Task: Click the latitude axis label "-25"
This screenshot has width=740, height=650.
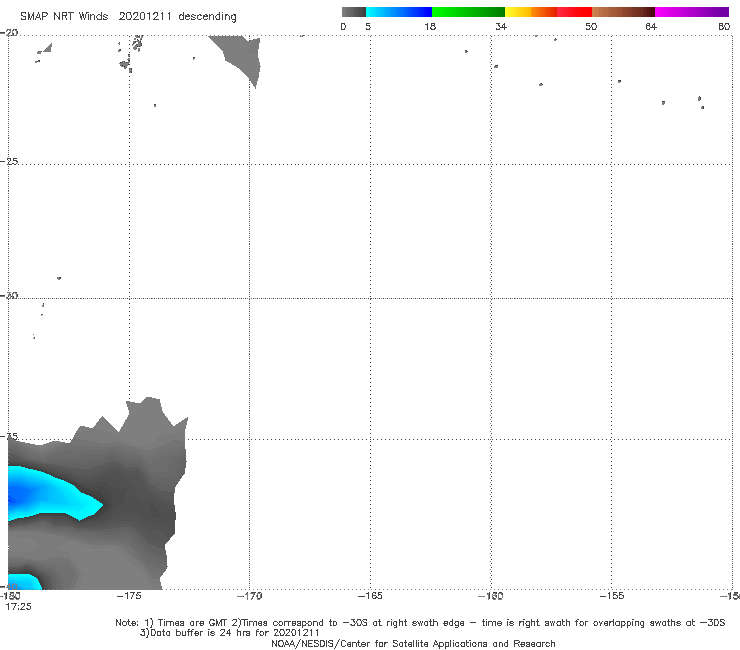Action: point(9,161)
